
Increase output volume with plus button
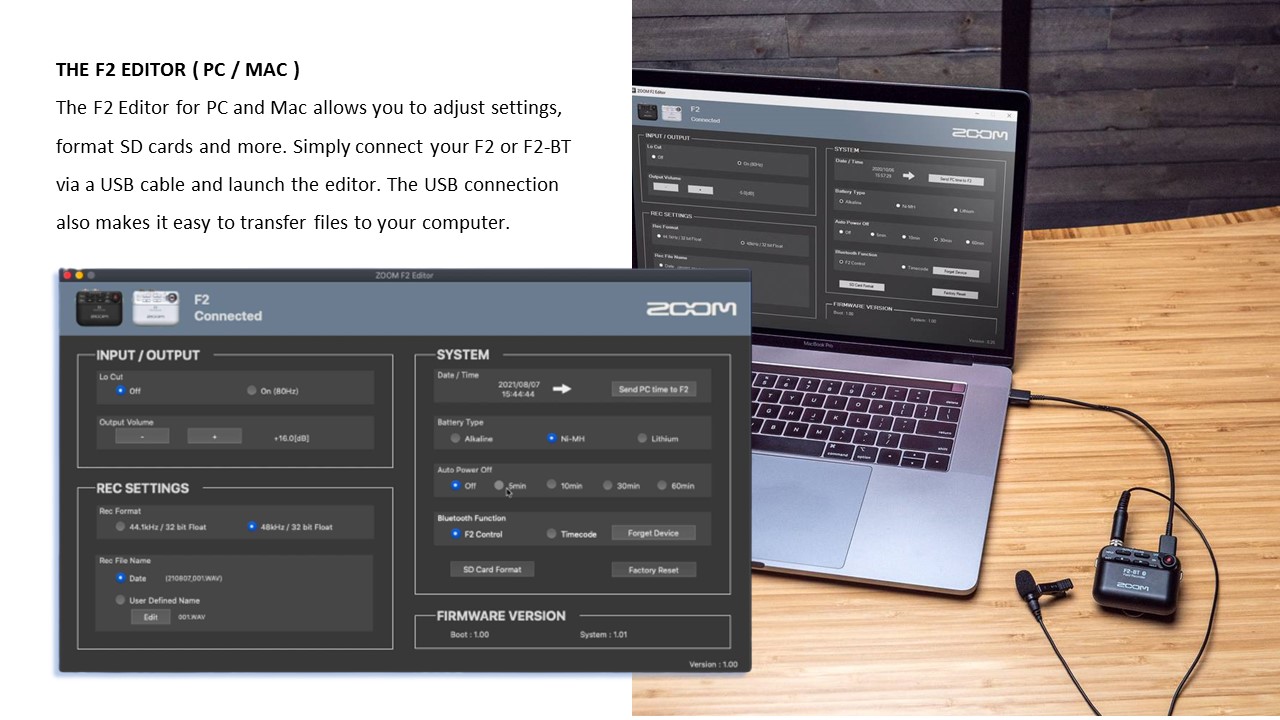[214, 436]
